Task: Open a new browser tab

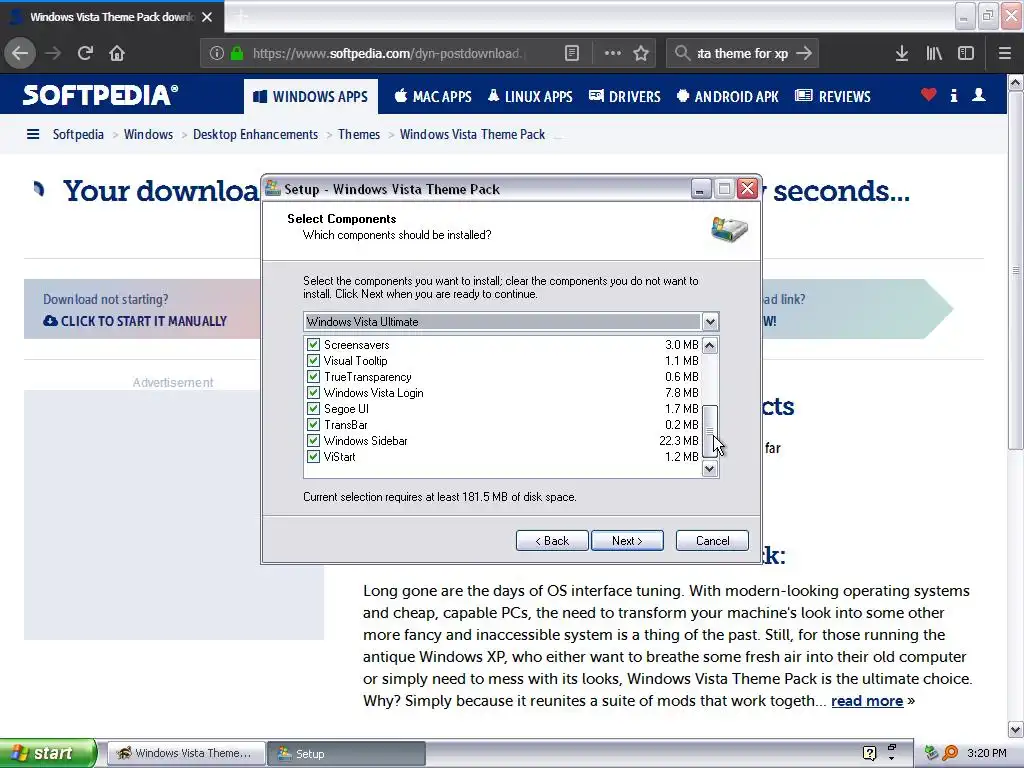Action: pyautogui.click(x=241, y=16)
